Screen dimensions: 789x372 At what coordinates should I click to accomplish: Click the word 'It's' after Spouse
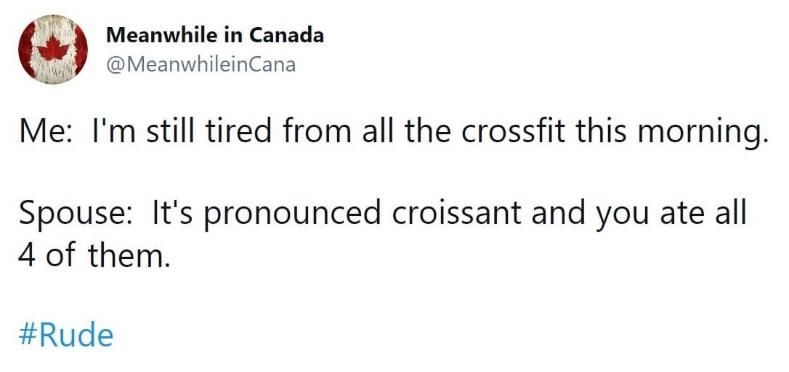(x=171, y=213)
